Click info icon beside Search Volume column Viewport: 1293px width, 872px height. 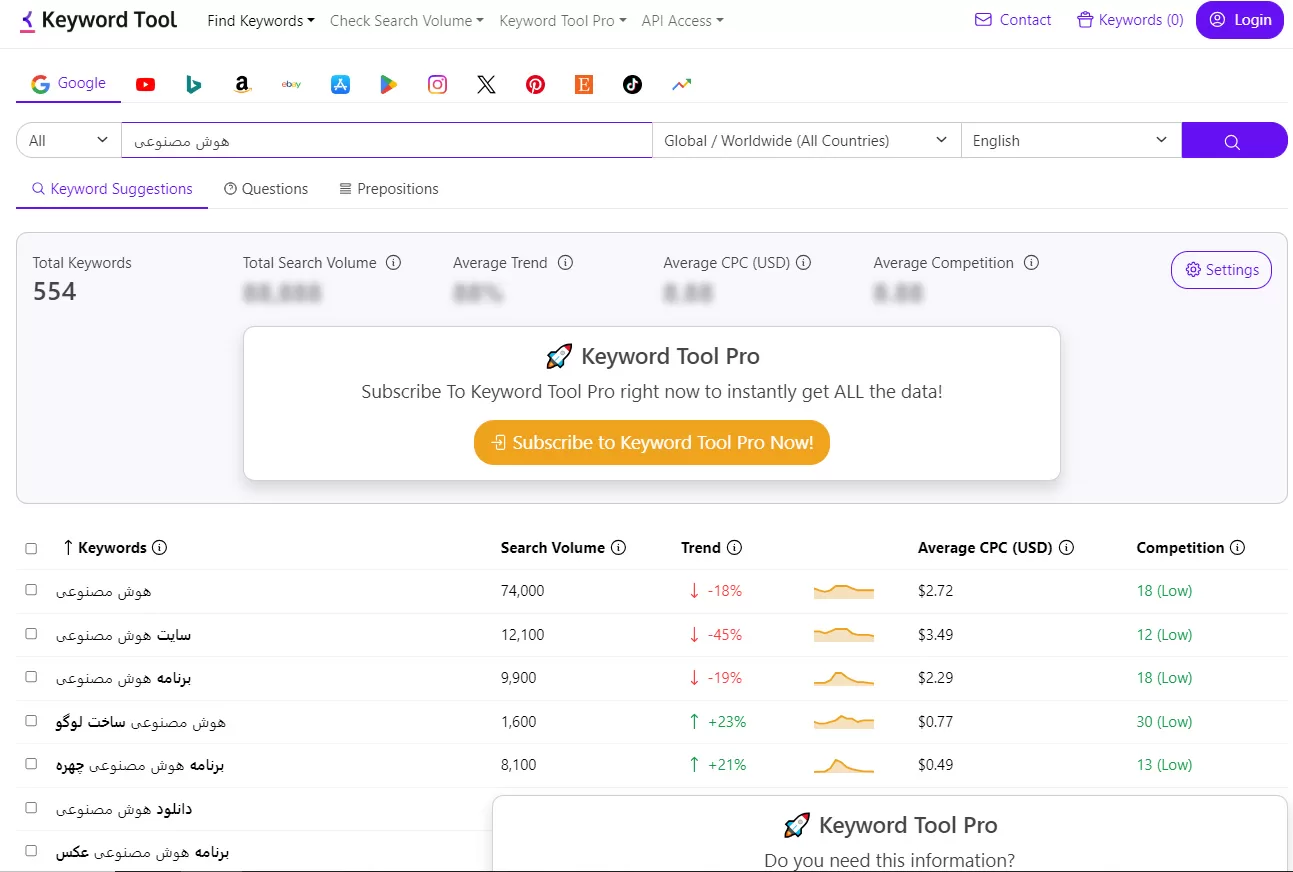pos(618,548)
